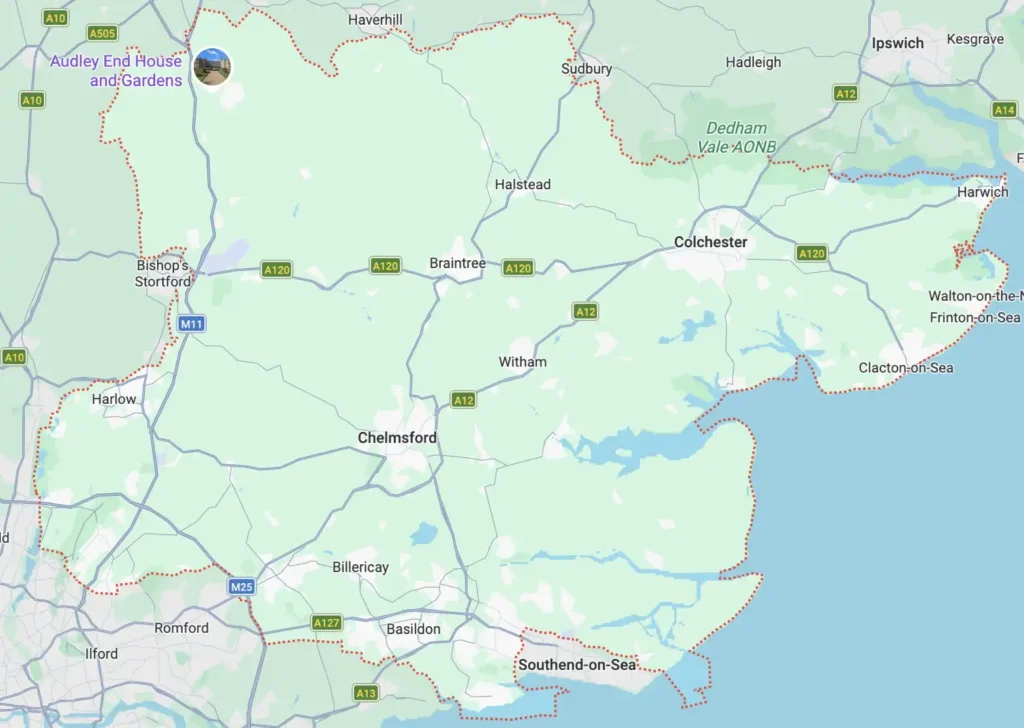Image resolution: width=1024 pixels, height=728 pixels.
Task: Click the A13 road shield
Action: point(365,693)
